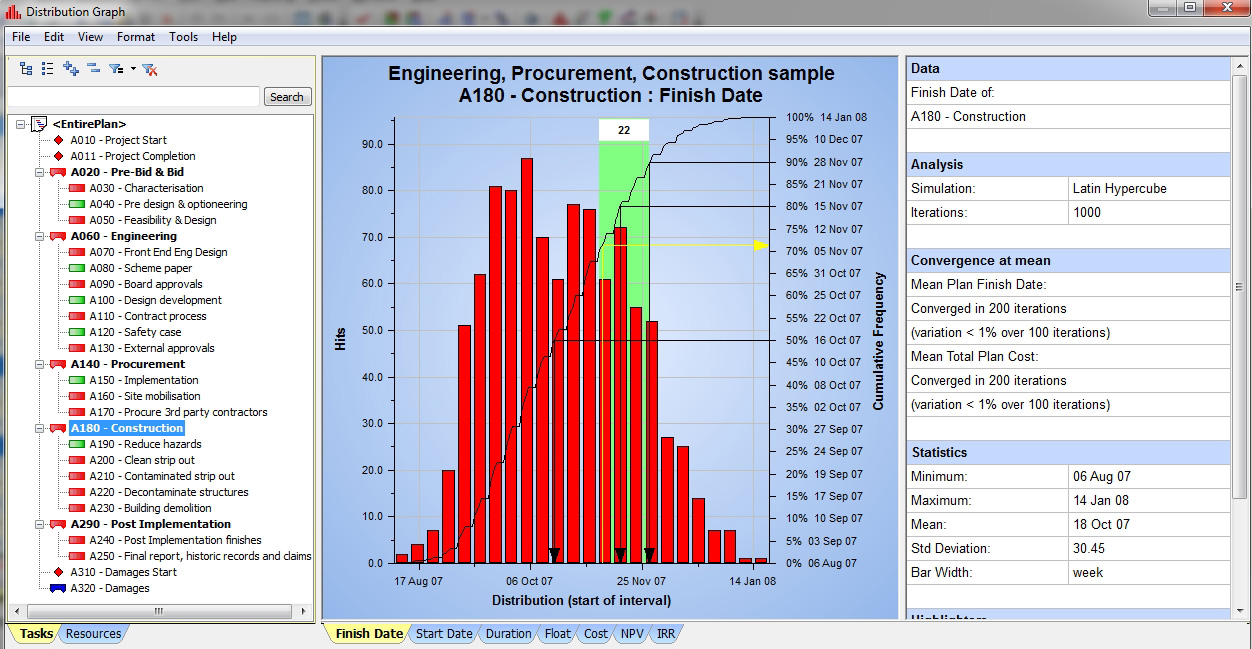Collapse the A290 - Post Implementation node

pos(40,524)
